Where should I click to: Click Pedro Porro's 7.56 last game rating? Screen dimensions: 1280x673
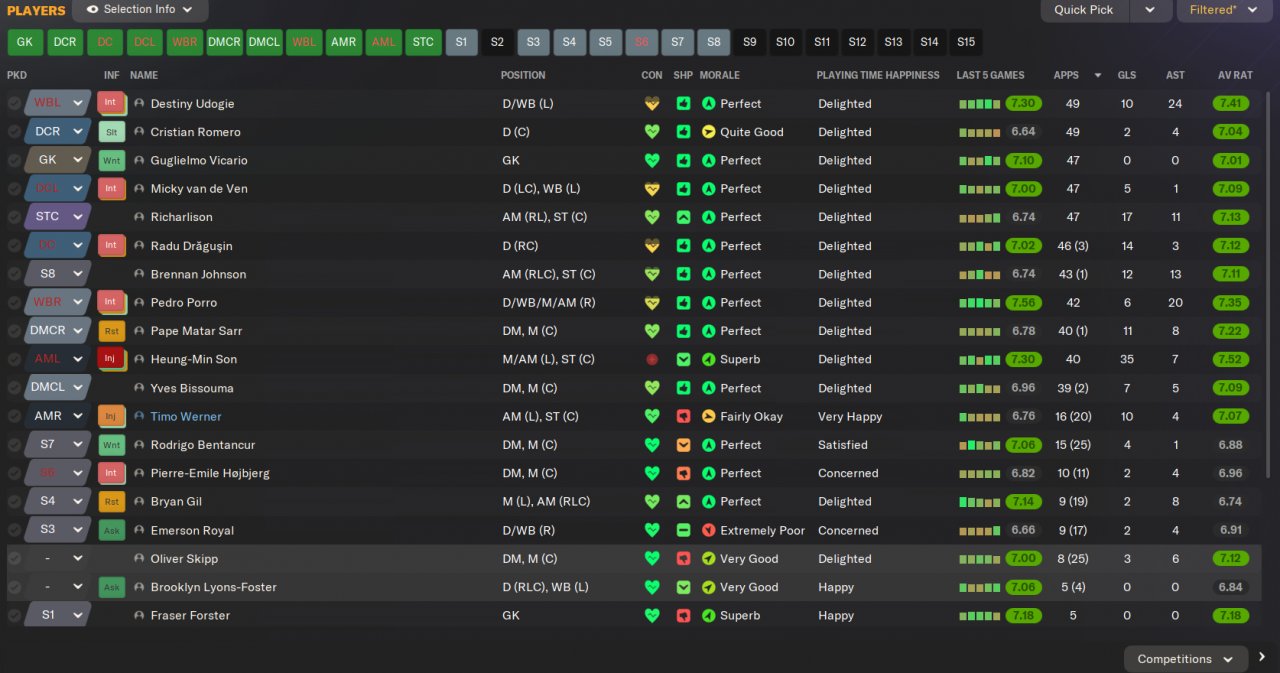pyautogui.click(x=1023, y=302)
